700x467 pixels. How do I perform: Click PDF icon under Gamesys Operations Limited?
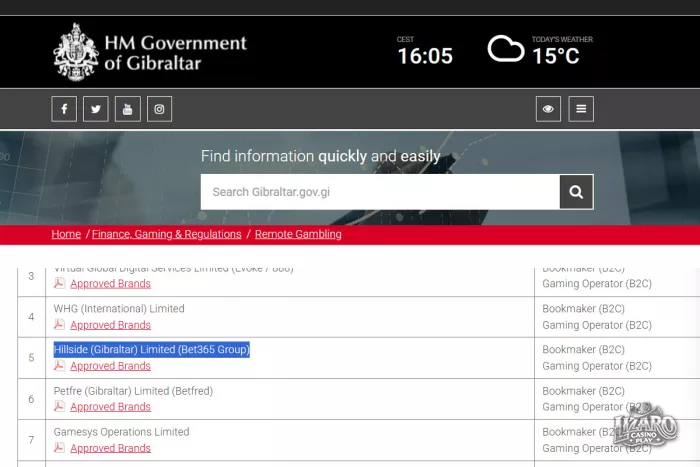pos(59,448)
